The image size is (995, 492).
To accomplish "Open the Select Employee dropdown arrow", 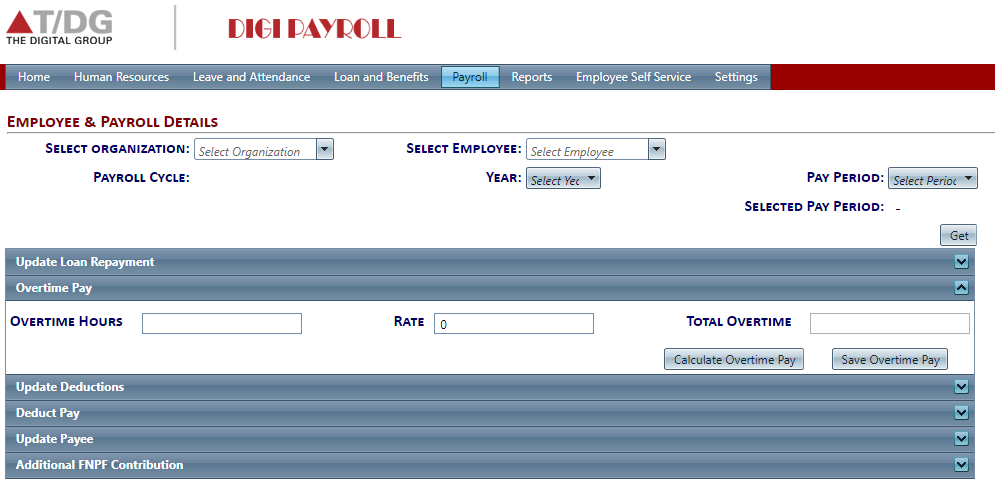I will tap(657, 150).
